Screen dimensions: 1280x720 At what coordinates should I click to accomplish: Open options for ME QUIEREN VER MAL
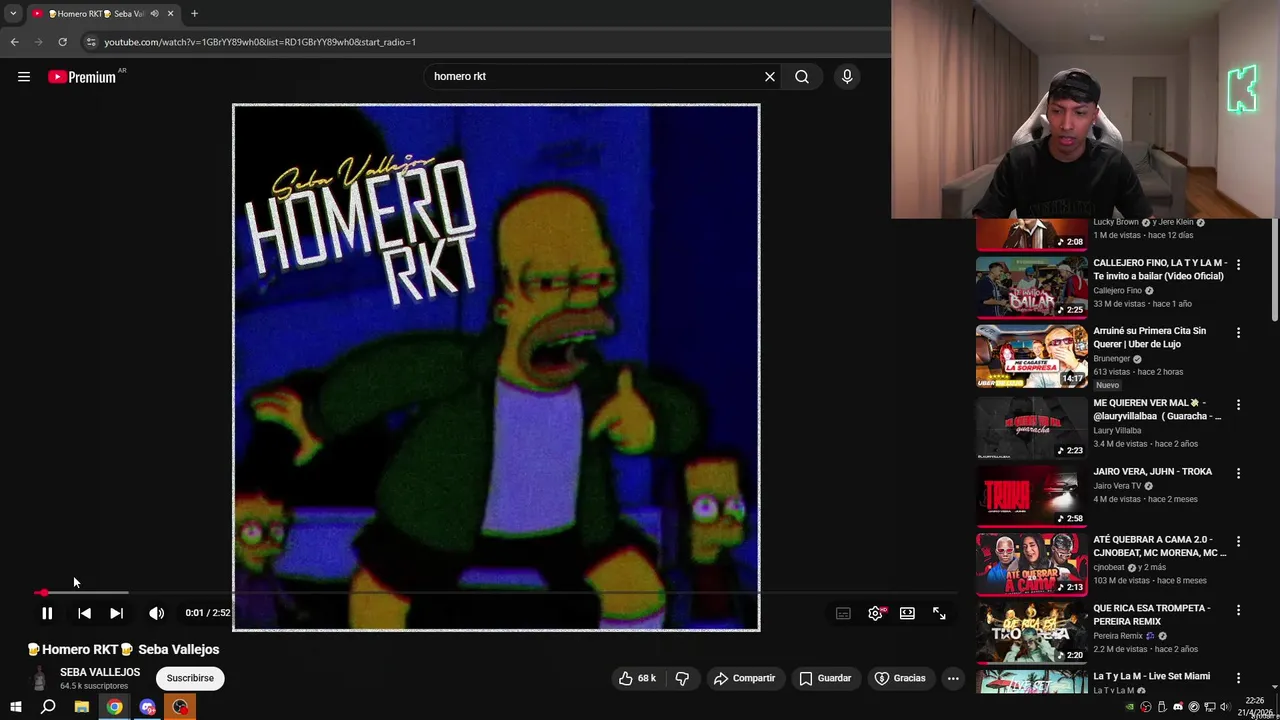coord(1238,405)
